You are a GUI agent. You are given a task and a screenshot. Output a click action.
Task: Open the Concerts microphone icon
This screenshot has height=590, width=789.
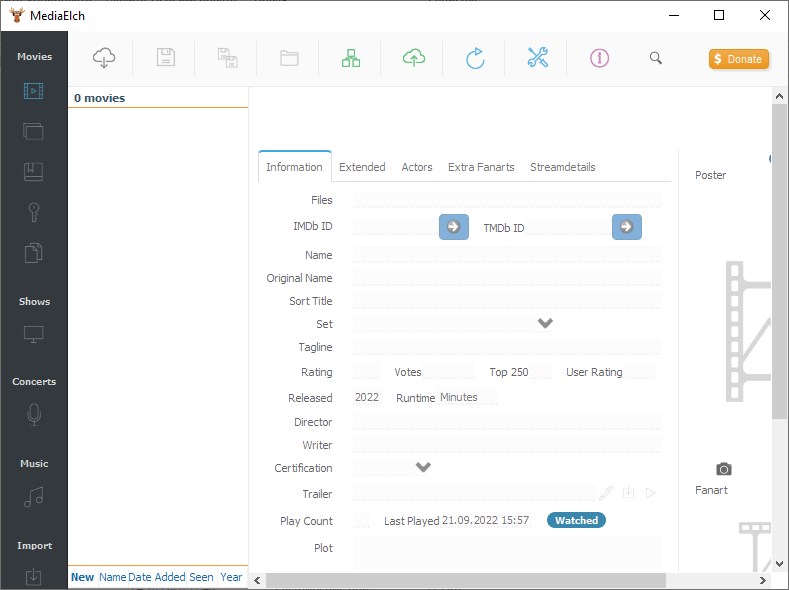pos(34,415)
